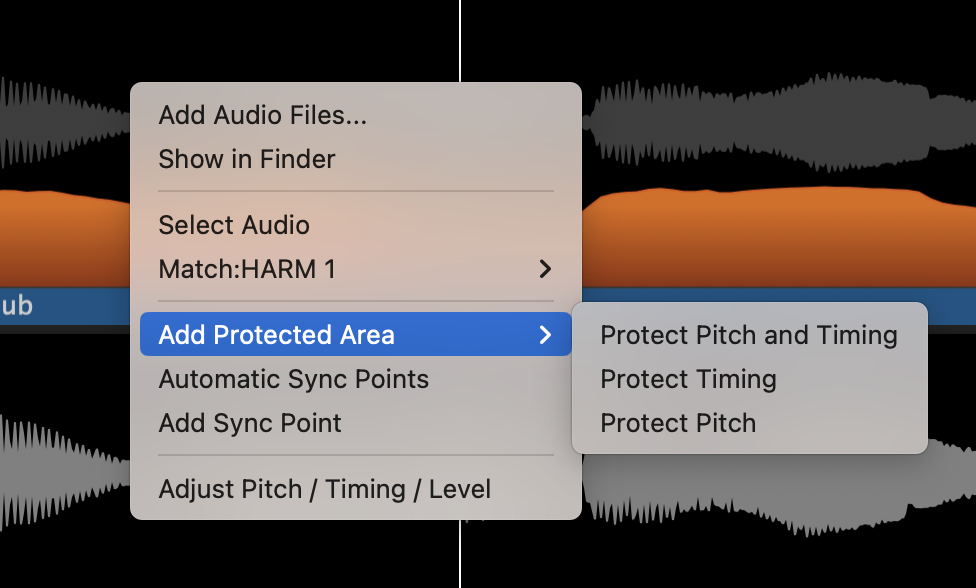Click the white playhead line above the menu
This screenshot has width=976, height=588.
point(460,40)
